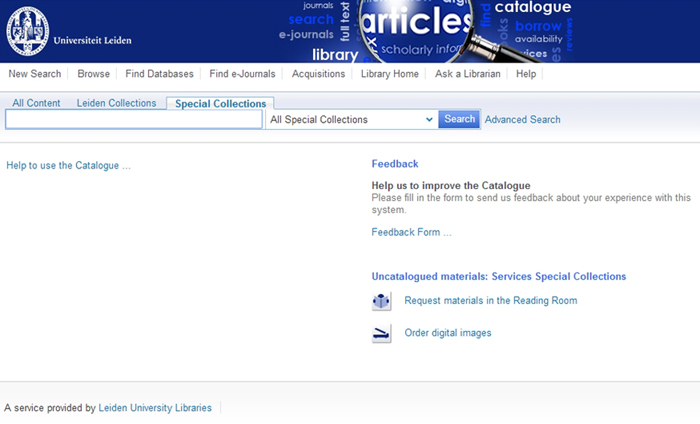
Task: Focus the catalogue search text field
Action: (134, 120)
